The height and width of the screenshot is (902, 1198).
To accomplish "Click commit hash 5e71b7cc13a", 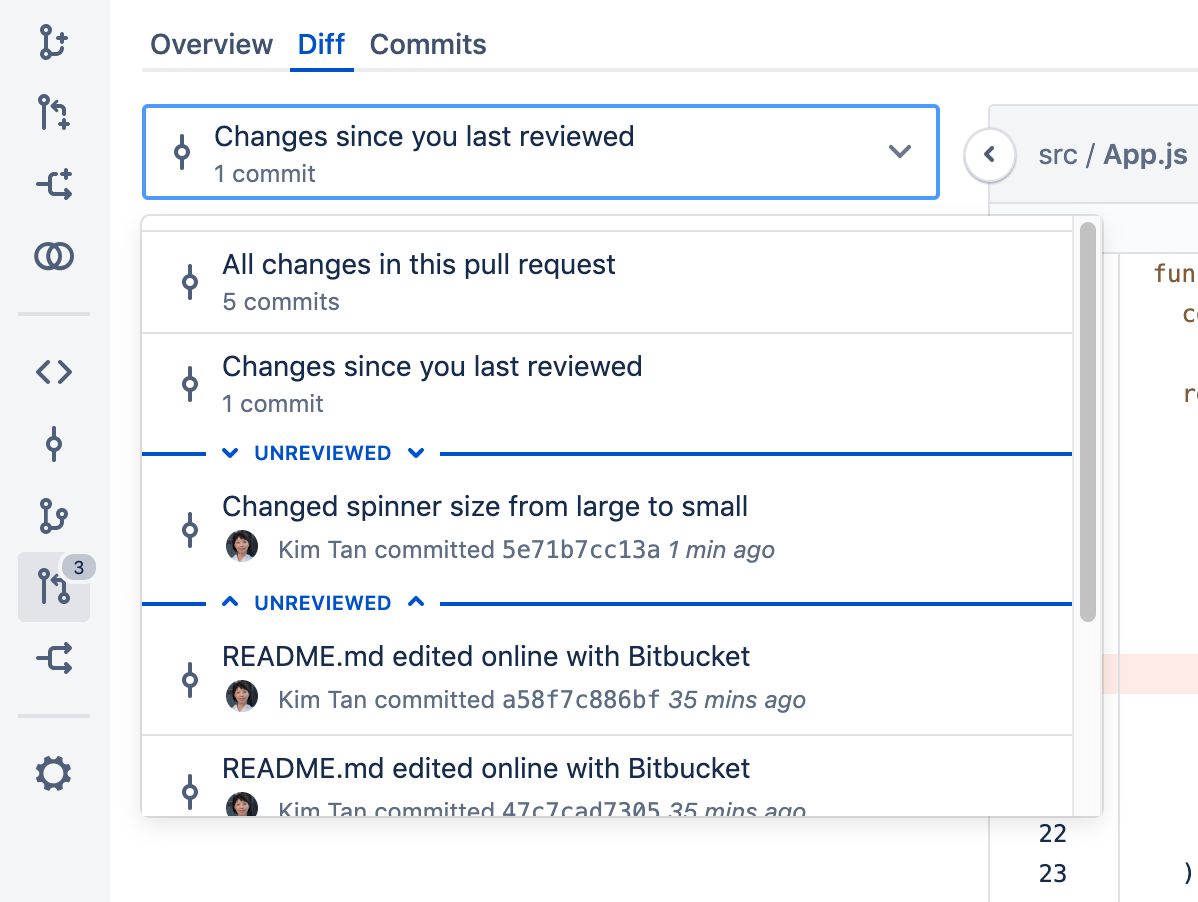I will click(x=581, y=550).
